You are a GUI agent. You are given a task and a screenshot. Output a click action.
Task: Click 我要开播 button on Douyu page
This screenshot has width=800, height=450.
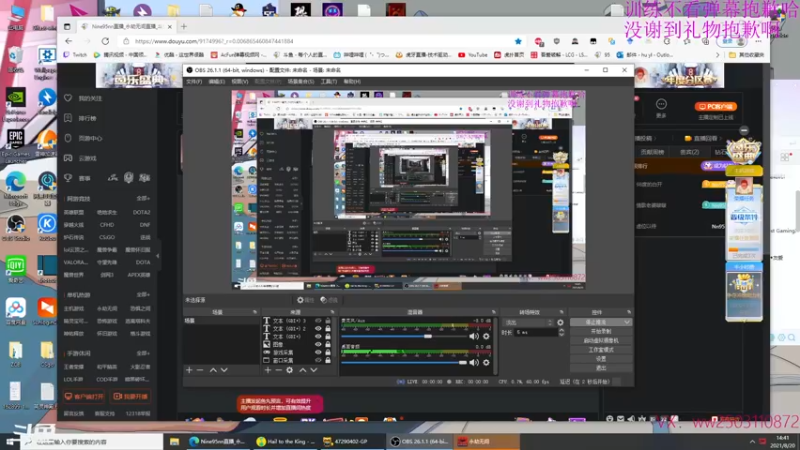131,396
